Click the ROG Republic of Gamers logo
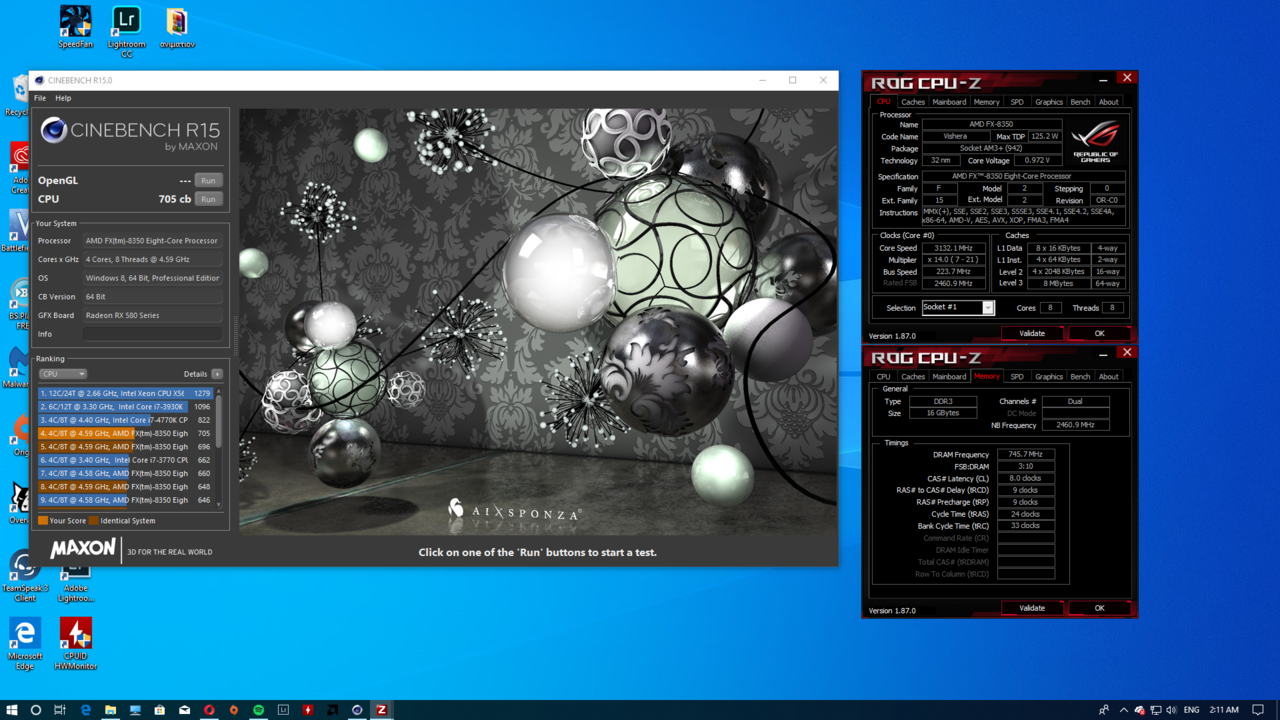The image size is (1280, 720). click(x=1095, y=142)
